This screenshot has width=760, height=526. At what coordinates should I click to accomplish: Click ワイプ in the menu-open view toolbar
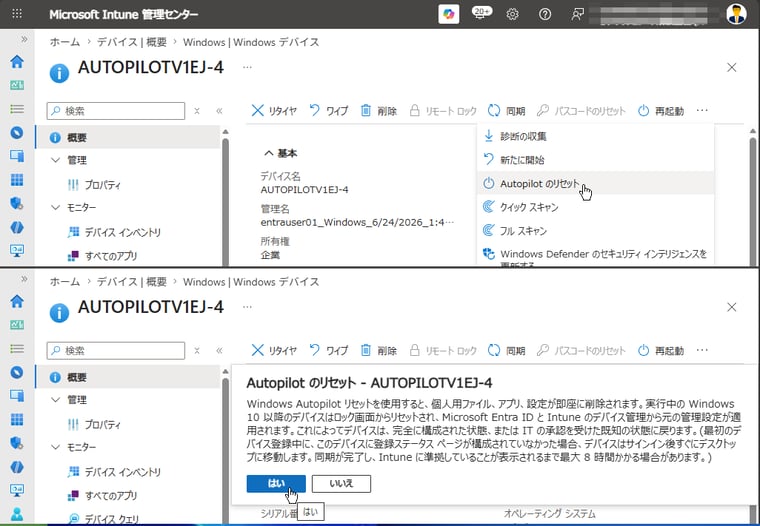tap(329, 111)
